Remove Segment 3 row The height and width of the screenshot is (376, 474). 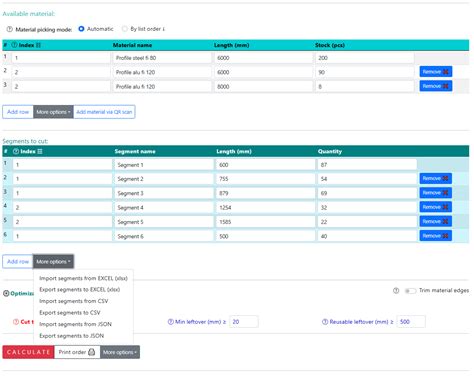(436, 193)
